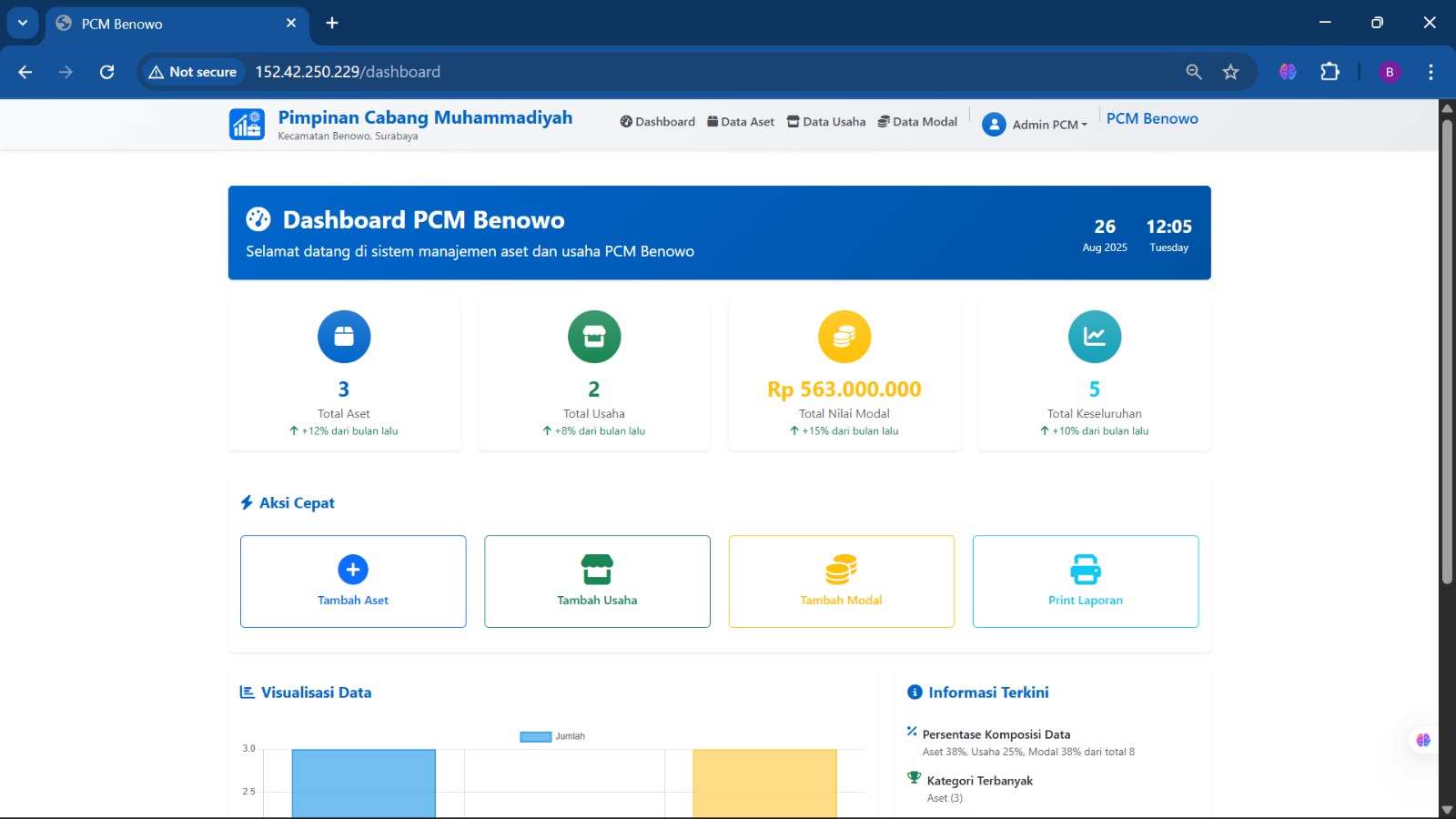1456x819 pixels.
Task: Click the yellow coins Total Nilai Modal icon
Action: (844, 337)
